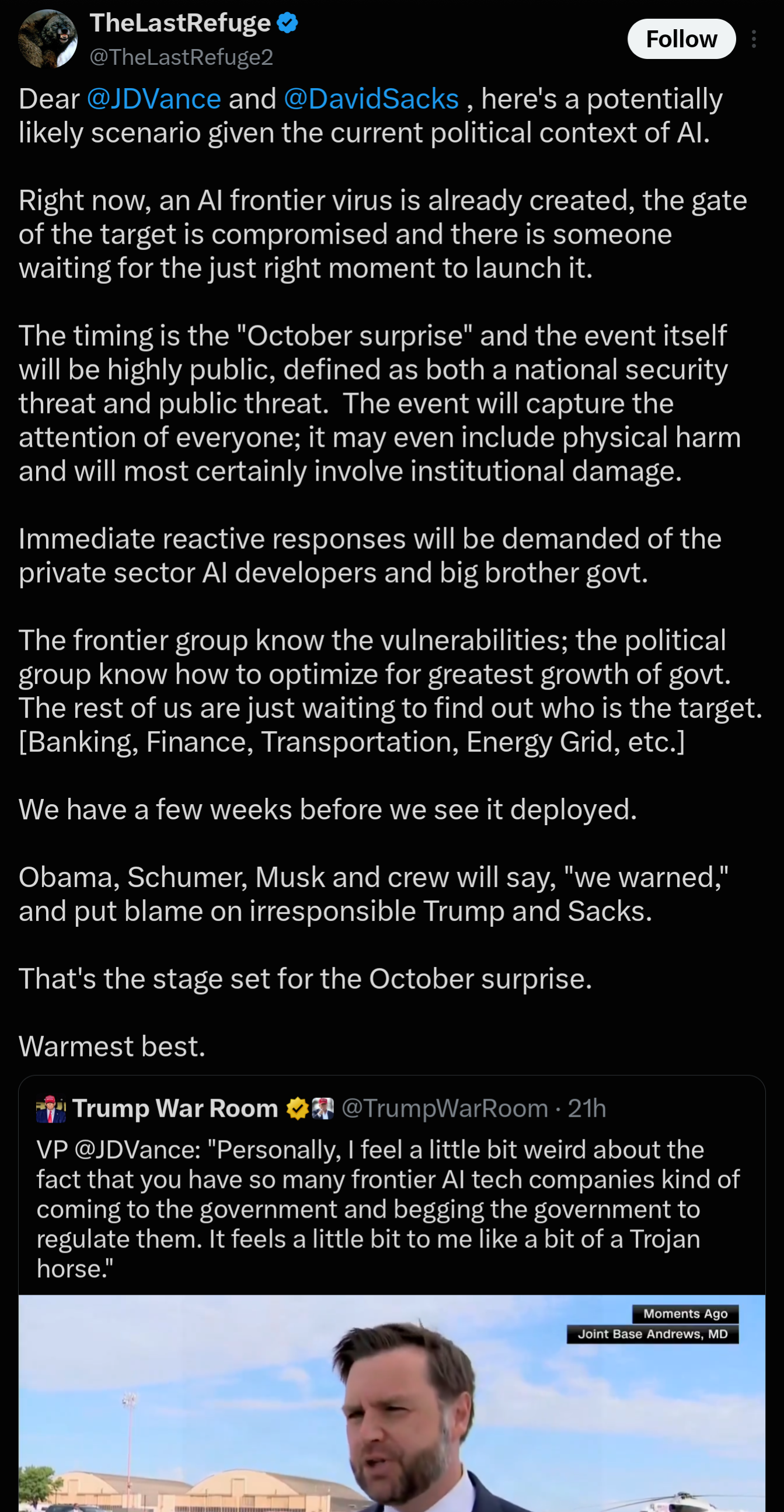This screenshot has width=784, height=1512.
Task: Click the affiliate badge next to Trump War Room
Action: pos(323,1109)
